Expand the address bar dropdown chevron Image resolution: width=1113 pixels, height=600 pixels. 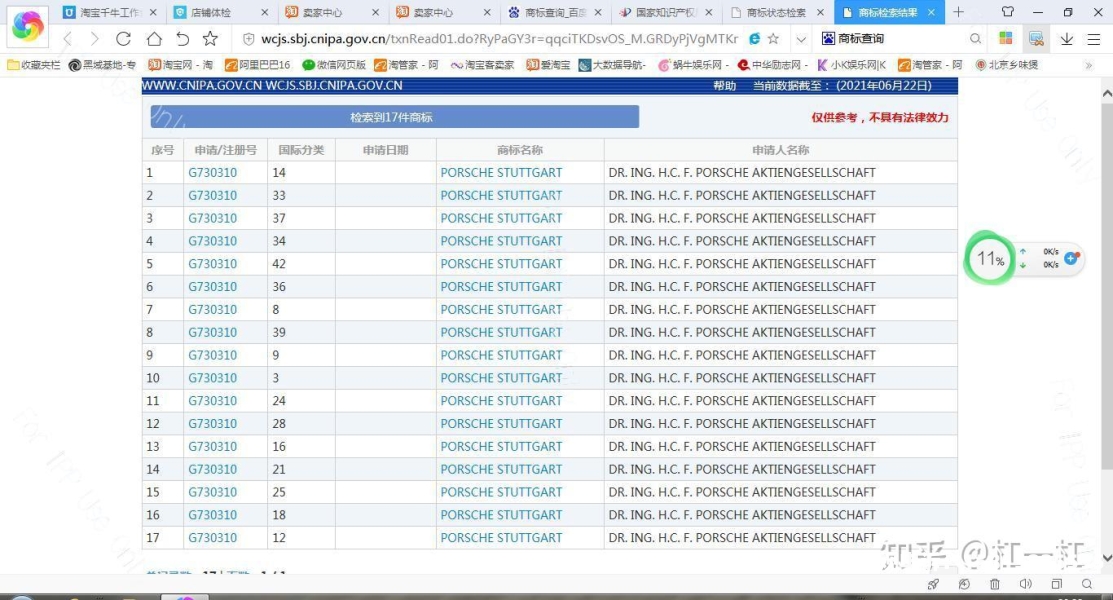[801, 39]
